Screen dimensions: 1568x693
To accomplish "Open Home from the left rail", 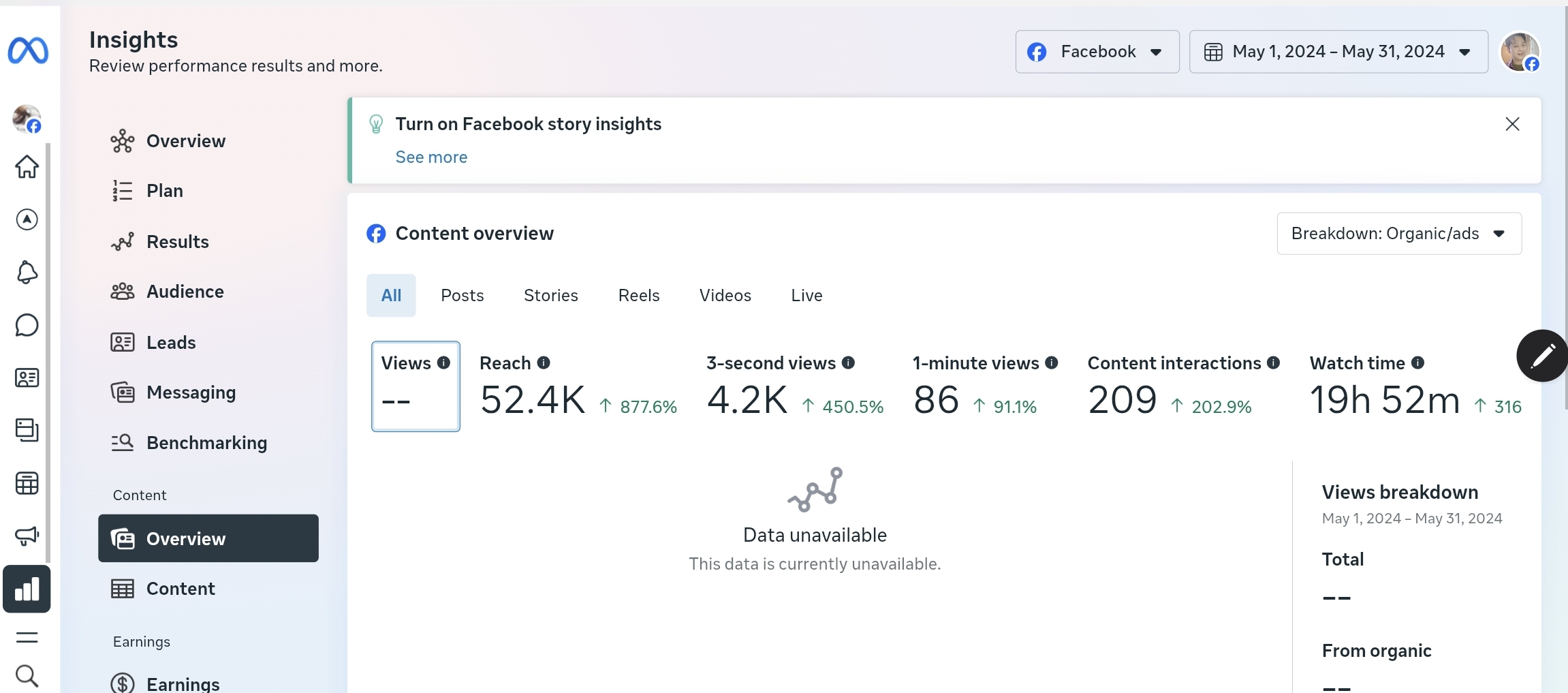I will [x=27, y=166].
